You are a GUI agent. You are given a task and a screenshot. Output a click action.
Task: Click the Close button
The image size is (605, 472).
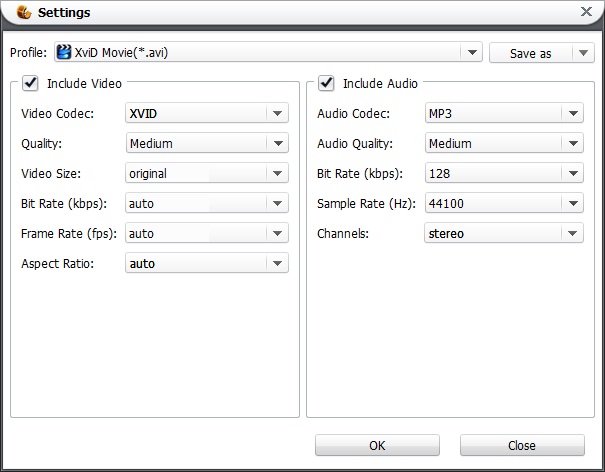522,445
